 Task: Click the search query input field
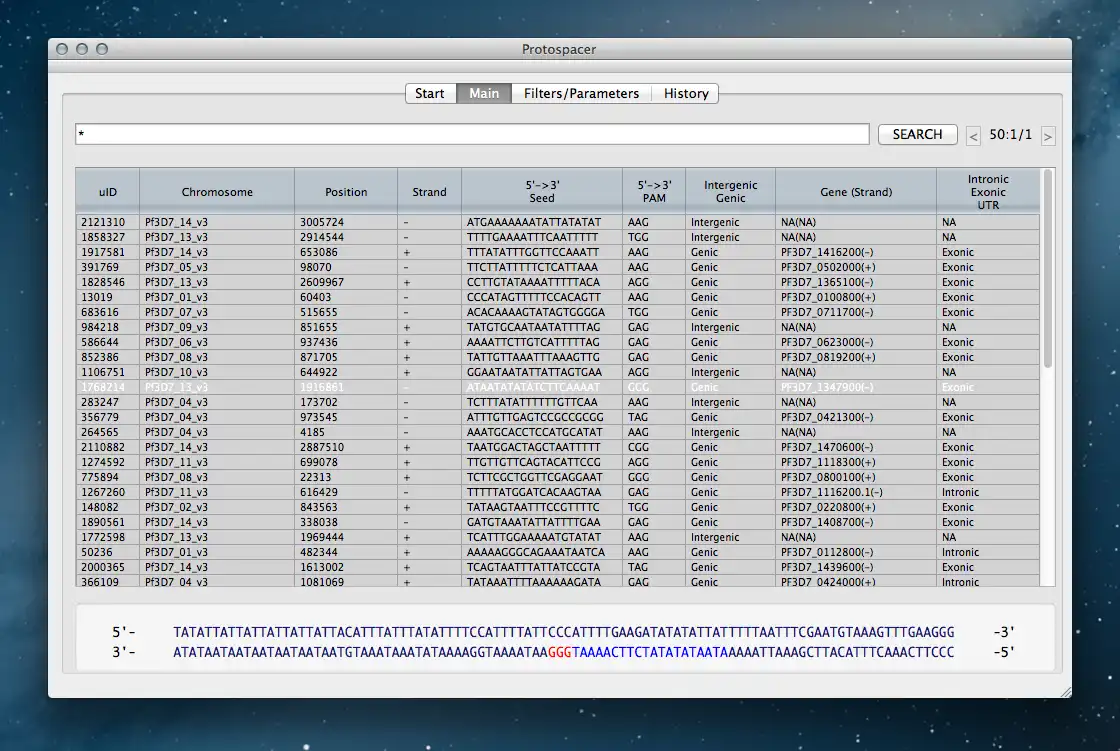(x=472, y=134)
